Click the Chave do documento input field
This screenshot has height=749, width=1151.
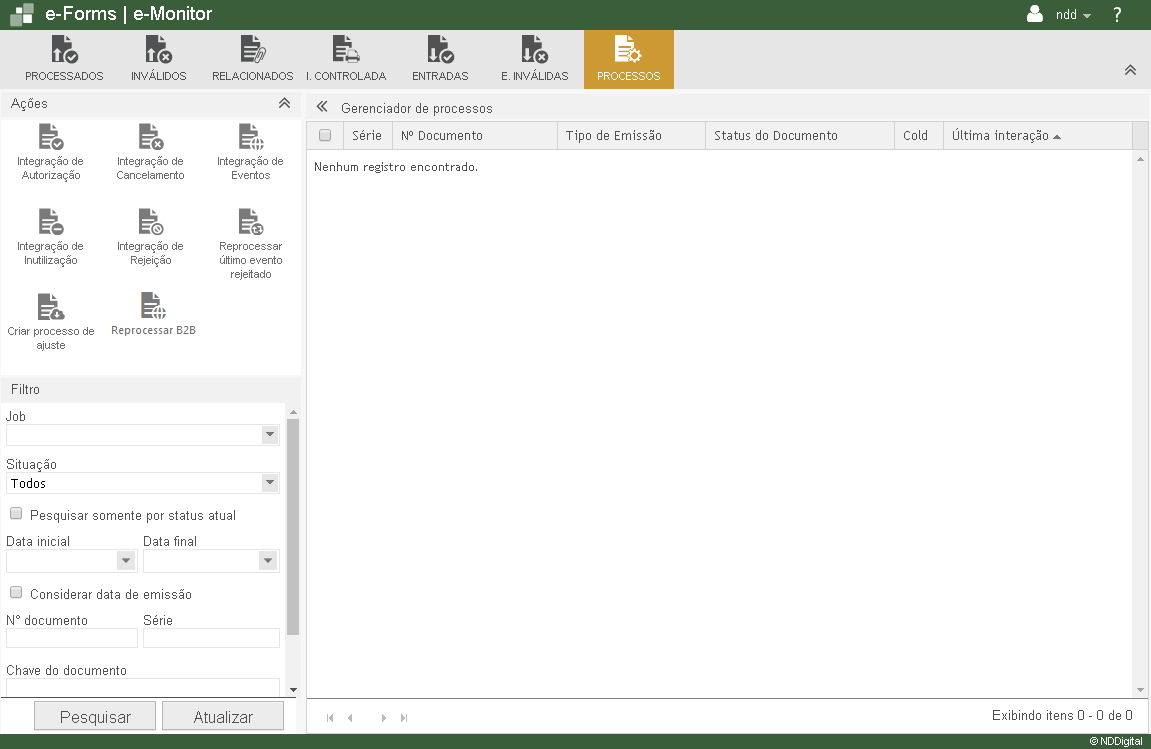click(142, 687)
